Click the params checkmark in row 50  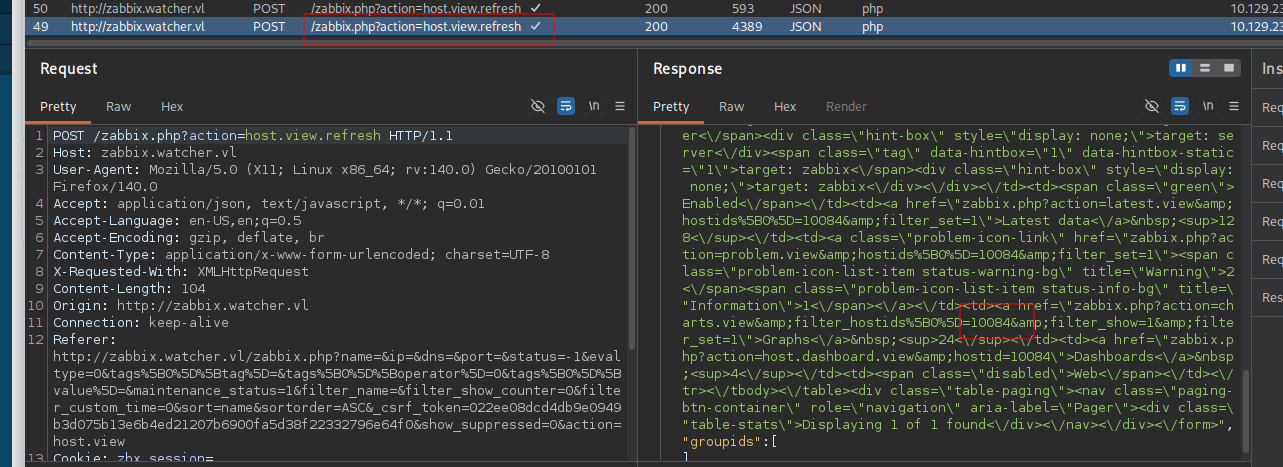coord(537,8)
